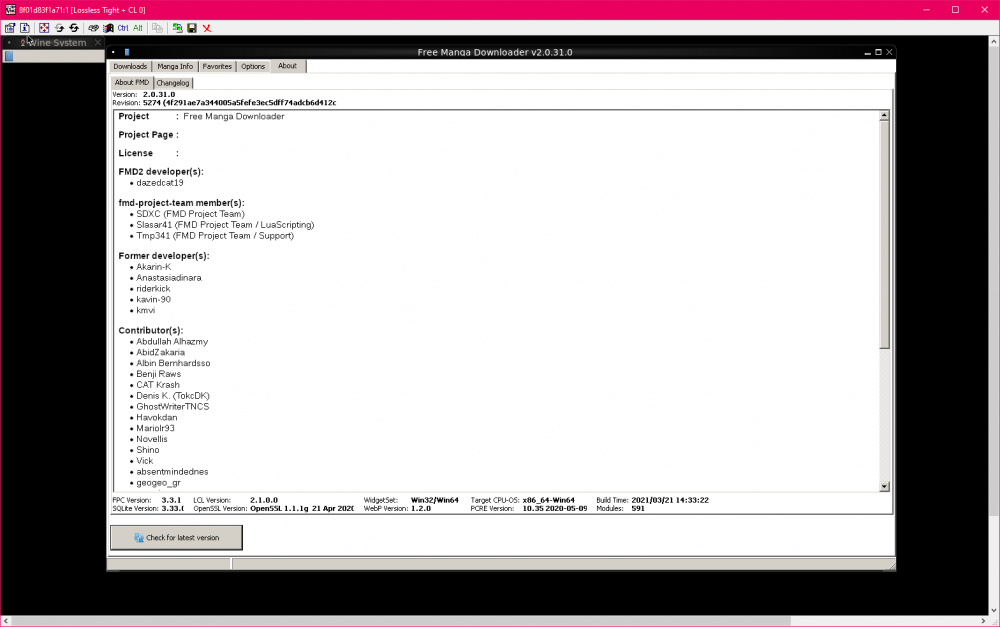Toggle the Ctrl key toolbar button

coord(123,28)
